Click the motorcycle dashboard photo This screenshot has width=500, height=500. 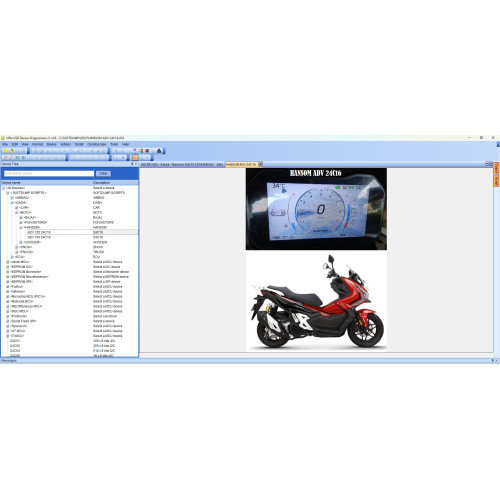point(316,209)
